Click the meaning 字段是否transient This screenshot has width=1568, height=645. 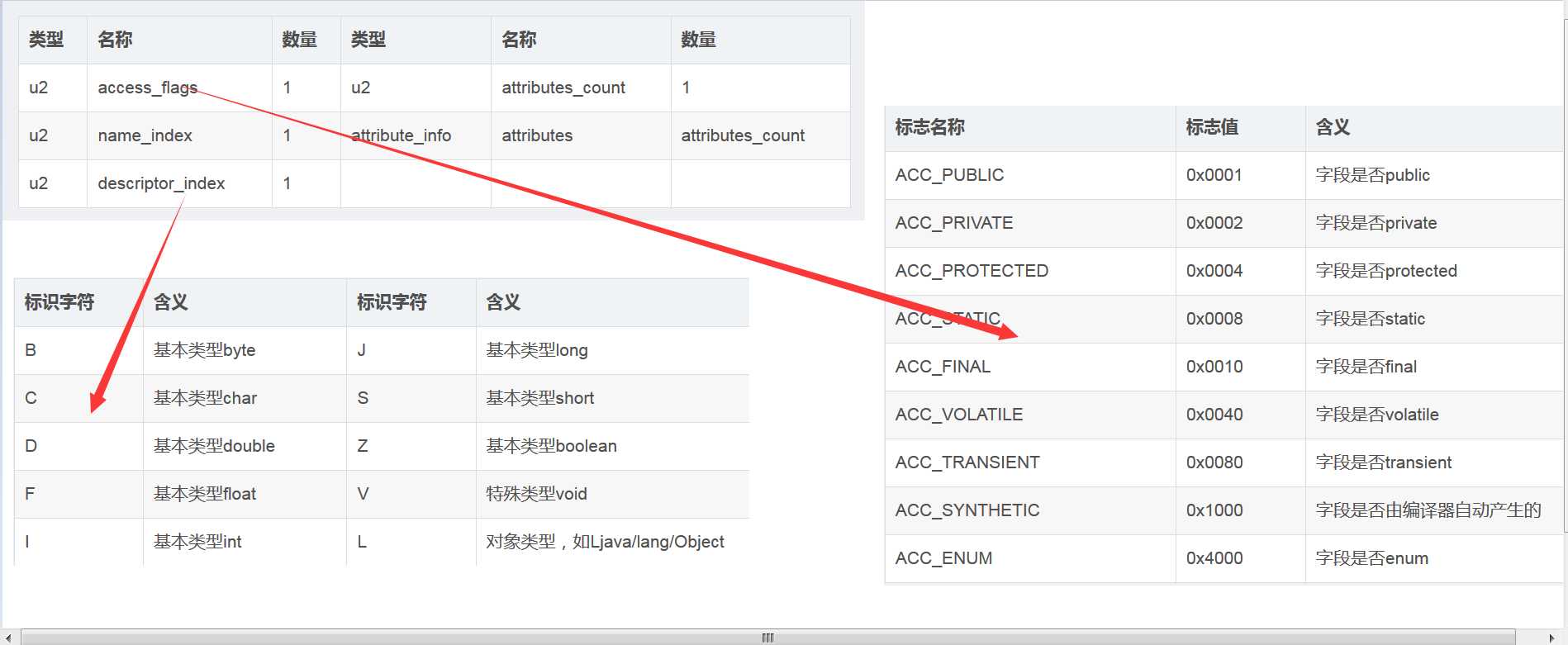coord(1384,462)
